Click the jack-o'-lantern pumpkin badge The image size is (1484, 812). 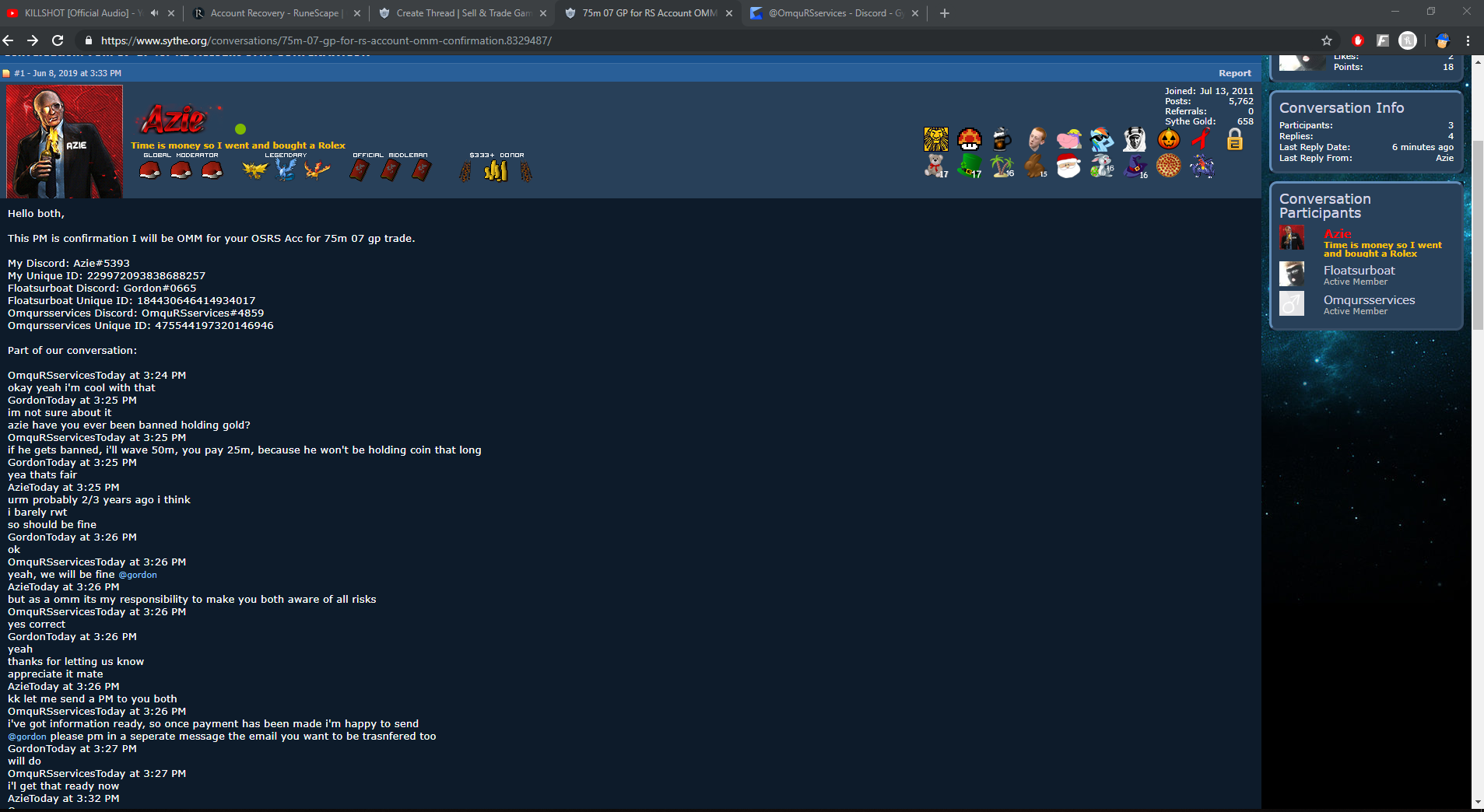pyautogui.click(x=1169, y=139)
